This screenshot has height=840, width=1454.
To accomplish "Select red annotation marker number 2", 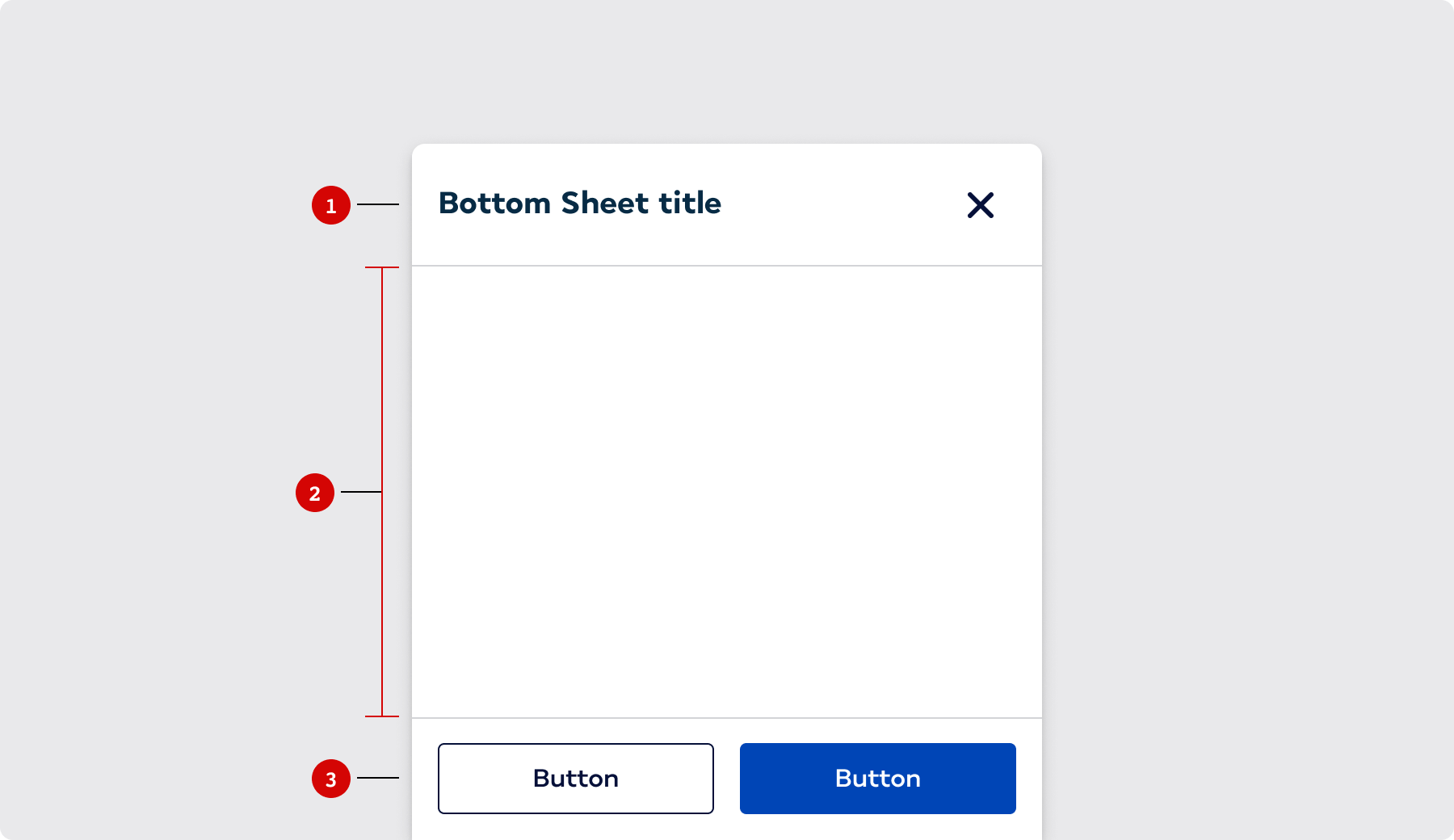I will 315,493.
